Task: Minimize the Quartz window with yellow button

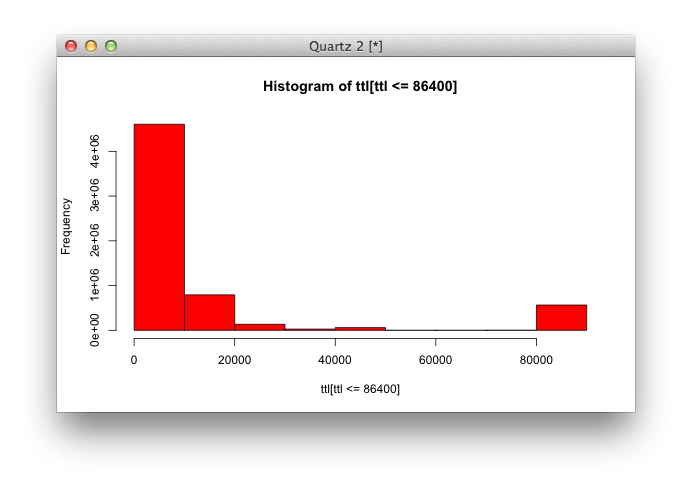Action: pos(91,46)
